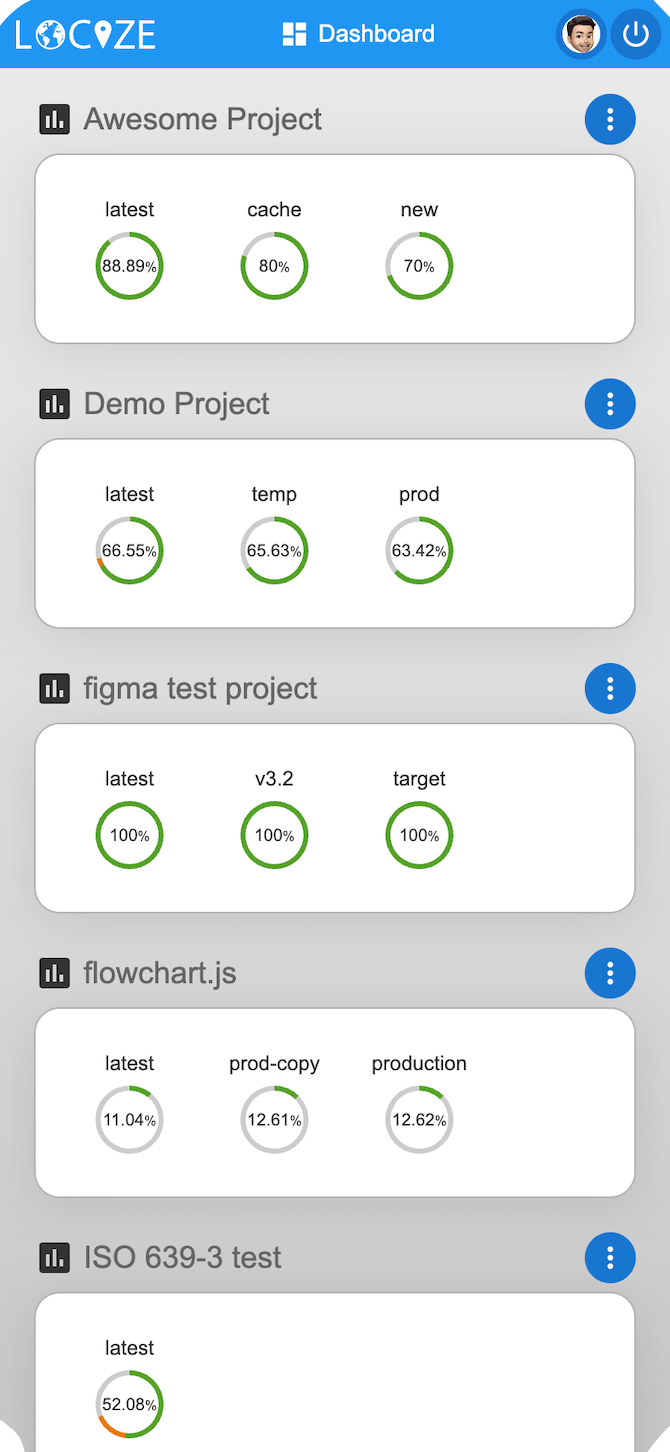
Task: Click the locize logo in the header
Action: click(84, 33)
